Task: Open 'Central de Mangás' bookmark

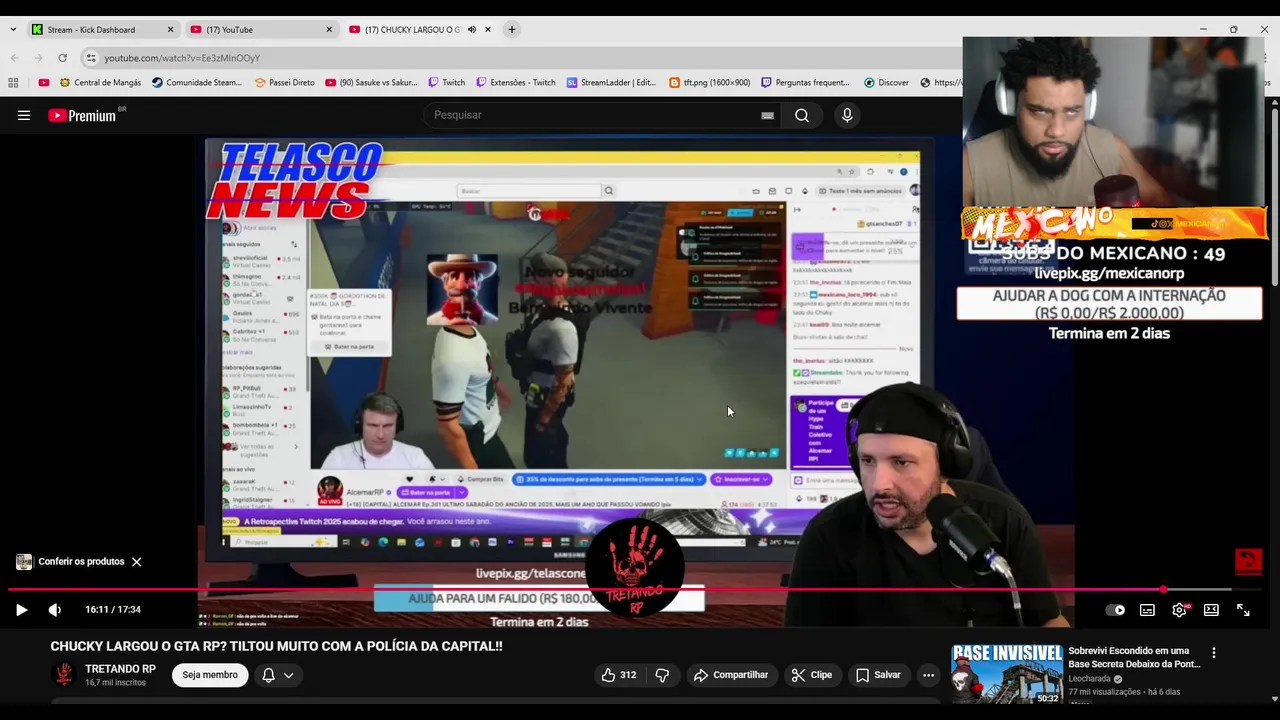Action: pos(100,83)
